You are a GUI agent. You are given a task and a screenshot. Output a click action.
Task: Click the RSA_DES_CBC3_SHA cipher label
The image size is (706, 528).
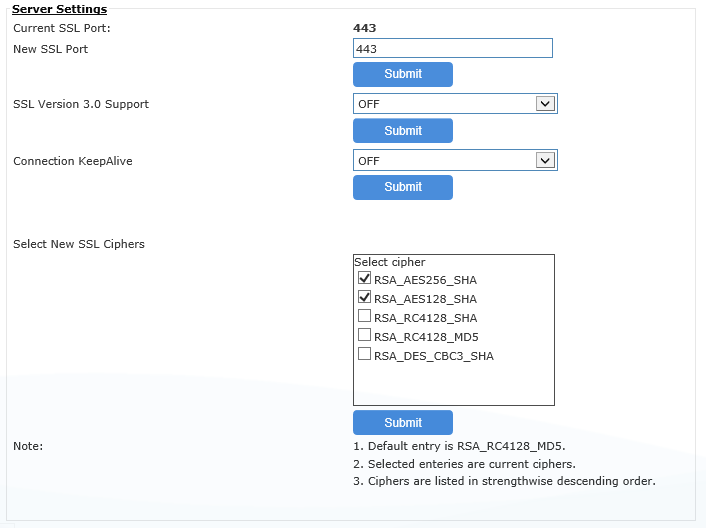434,356
